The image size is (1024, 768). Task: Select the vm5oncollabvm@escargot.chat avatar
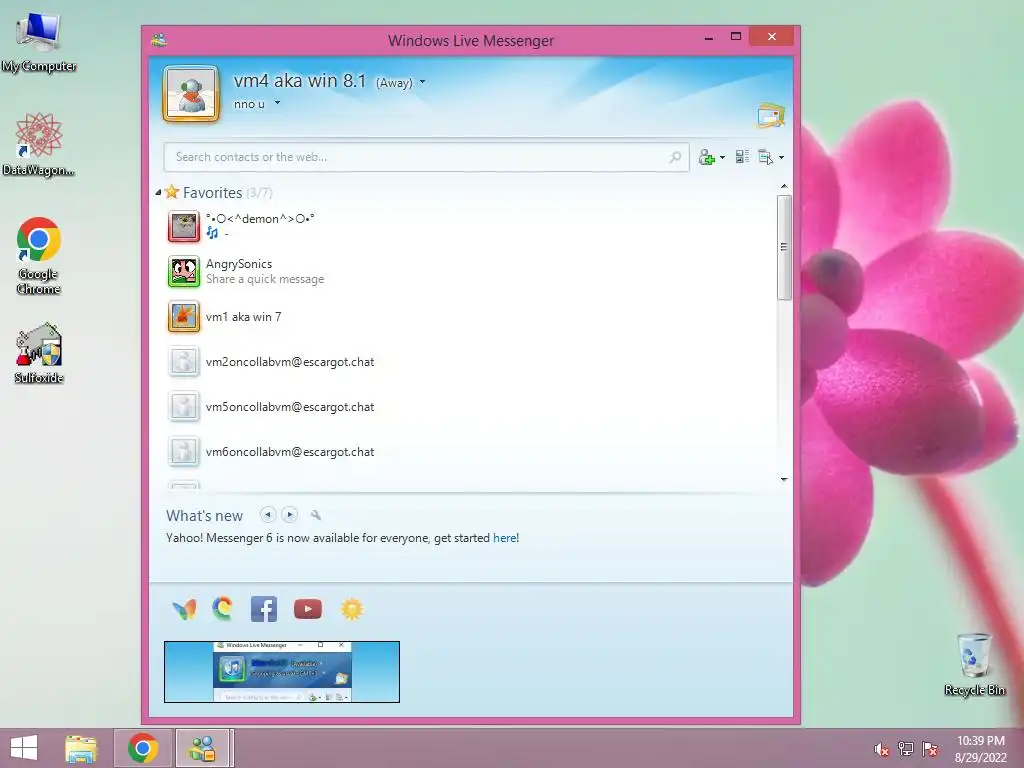(x=184, y=407)
